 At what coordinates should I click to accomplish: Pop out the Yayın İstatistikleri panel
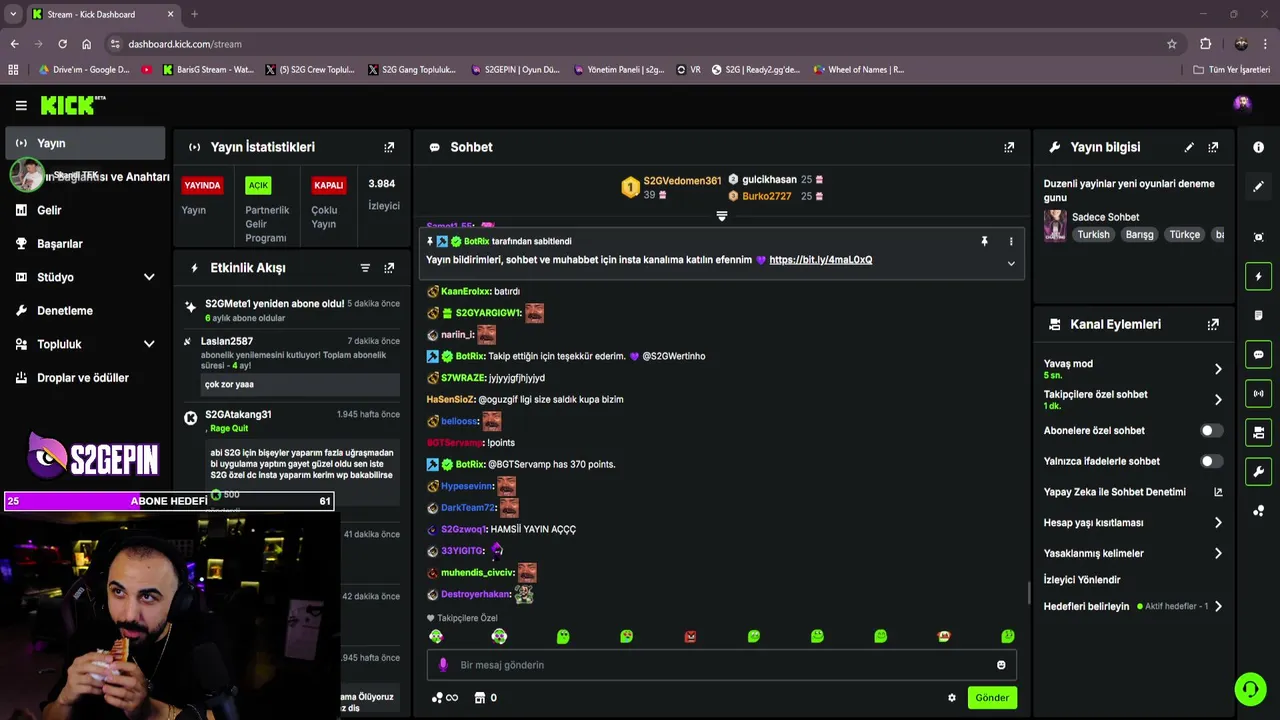(389, 147)
